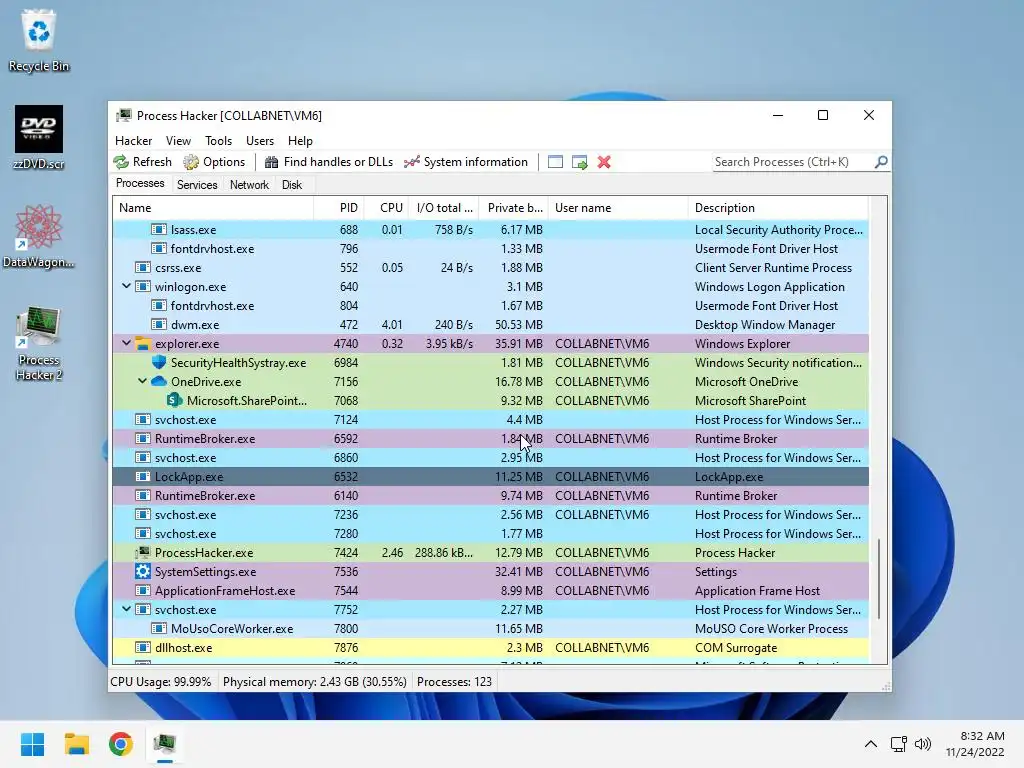Collapse the OneDrive.exe tree node

pyautogui.click(x=142, y=381)
